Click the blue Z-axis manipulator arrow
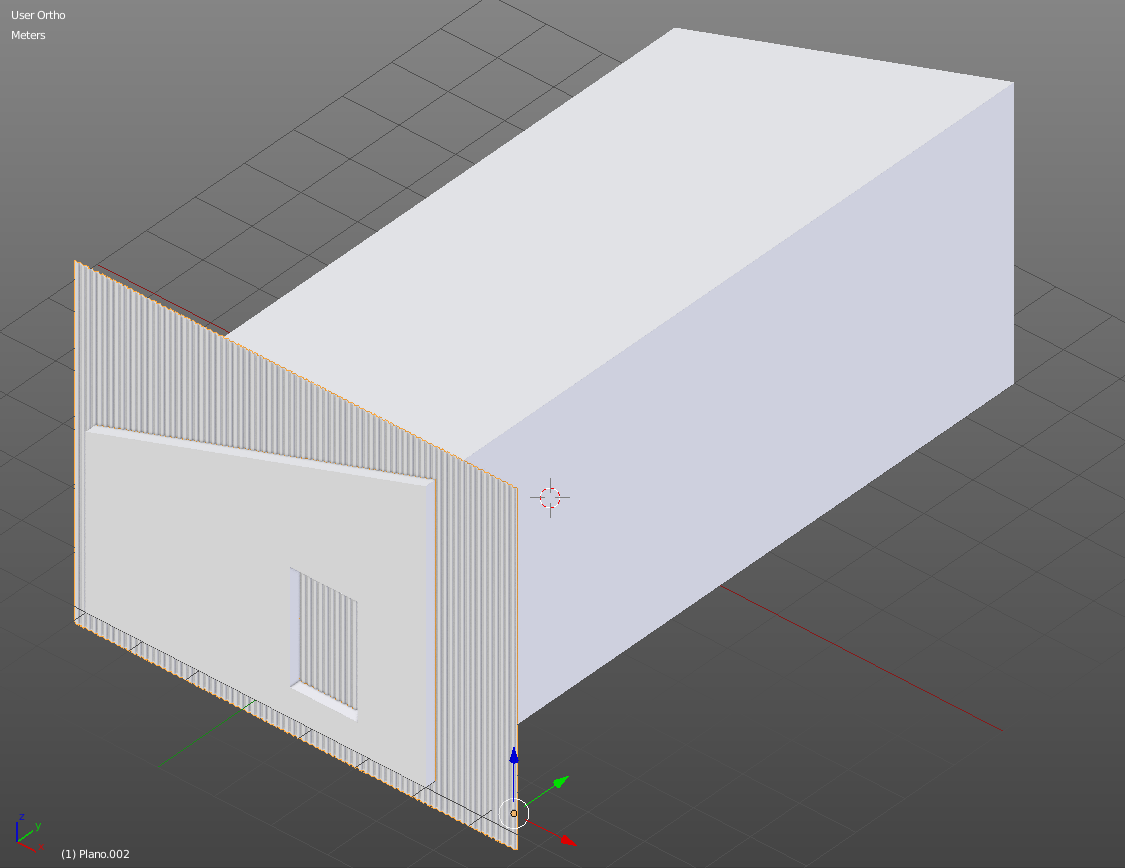This screenshot has width=1125, height=868. (x=514, y=756)
